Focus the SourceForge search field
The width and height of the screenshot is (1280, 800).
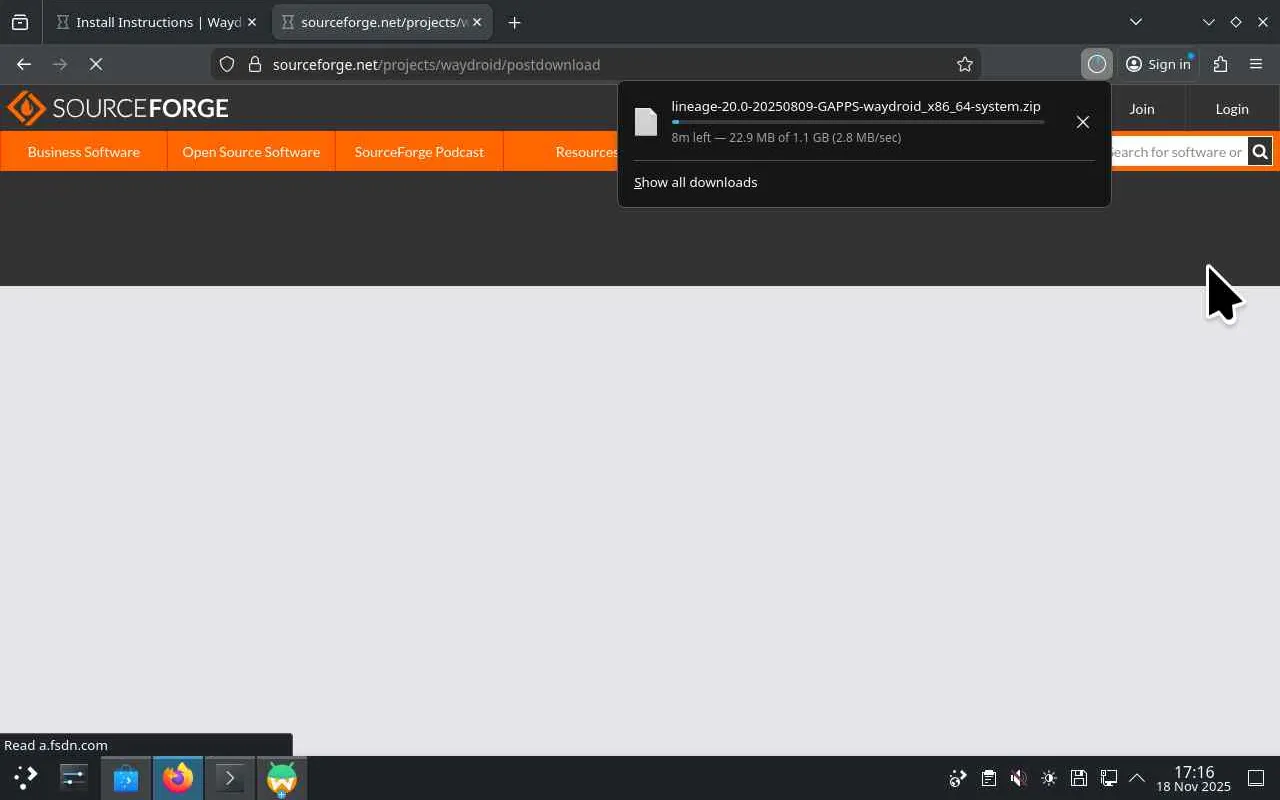pos(1178,152)
